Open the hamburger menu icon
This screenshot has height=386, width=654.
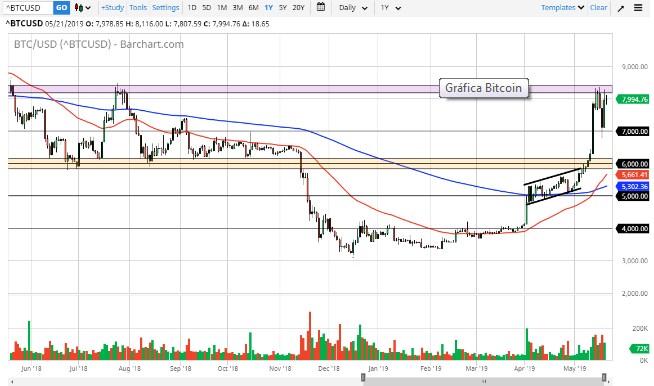coord(638,8)
